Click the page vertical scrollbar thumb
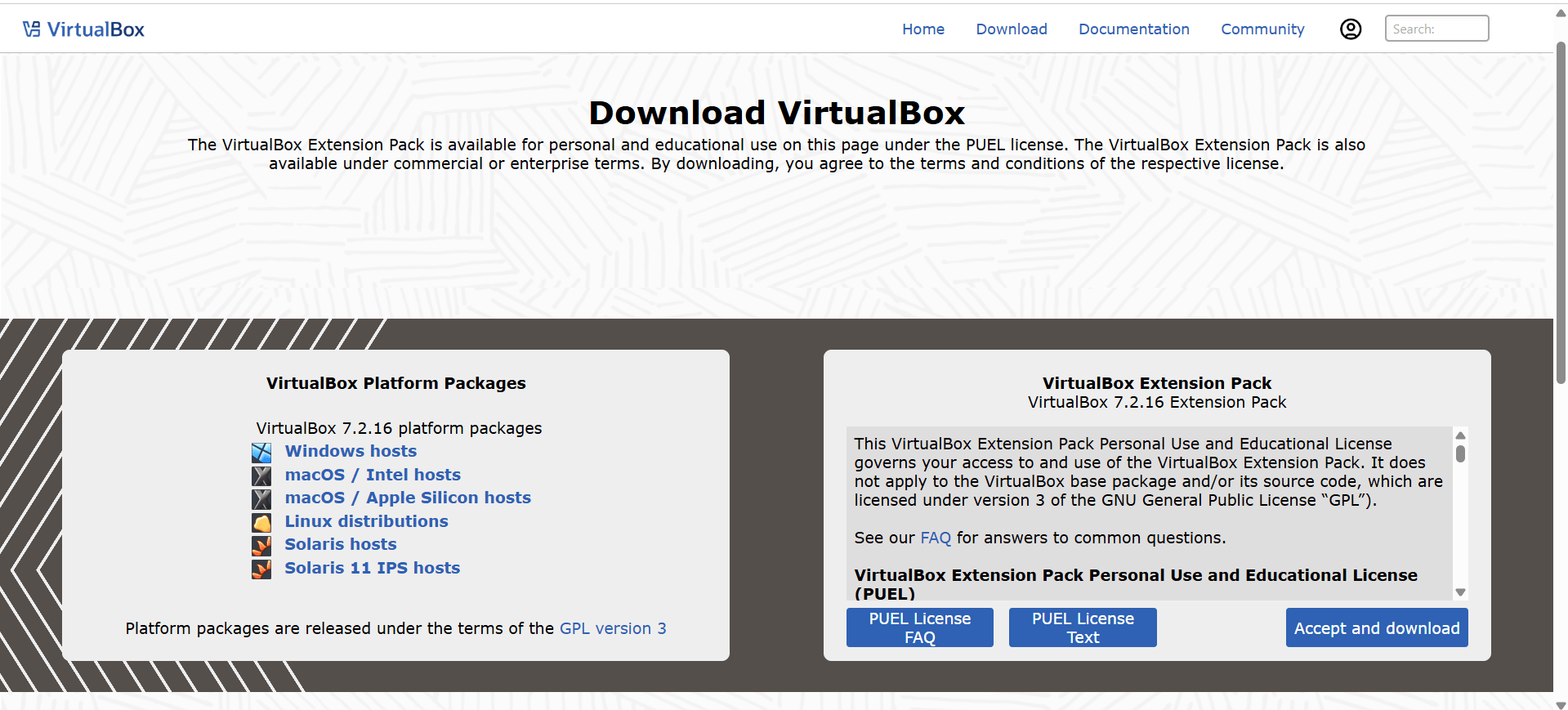 point(1561,212)
